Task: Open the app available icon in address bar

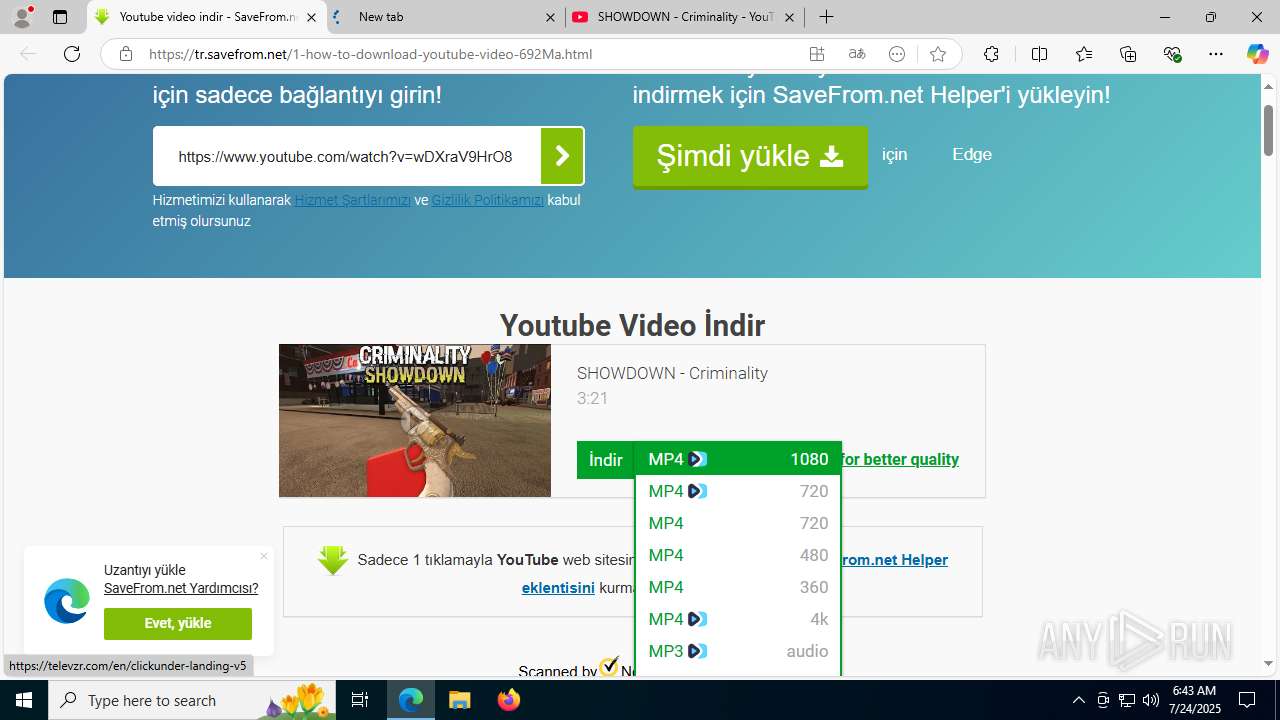Action: click(817, 54)
